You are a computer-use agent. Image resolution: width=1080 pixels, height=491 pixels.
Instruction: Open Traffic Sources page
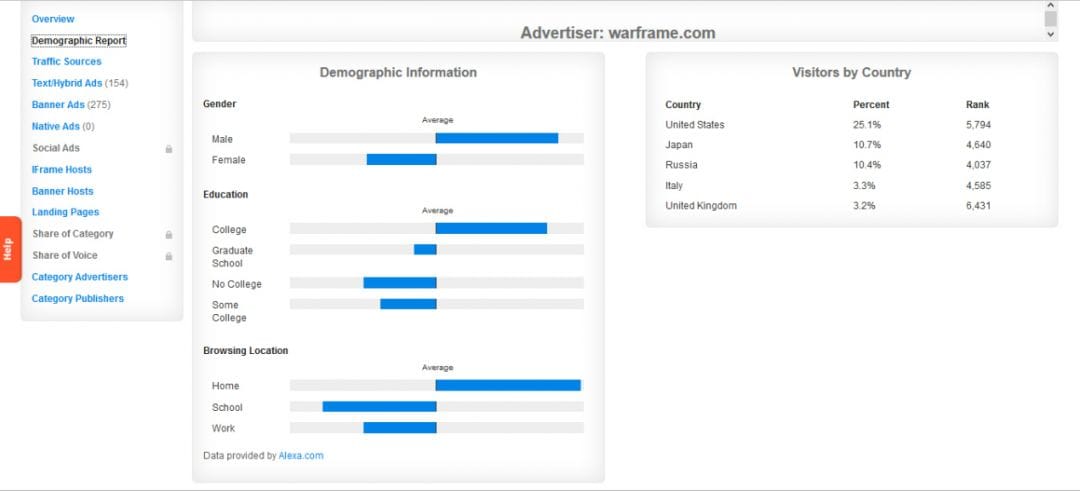point(66,62)
